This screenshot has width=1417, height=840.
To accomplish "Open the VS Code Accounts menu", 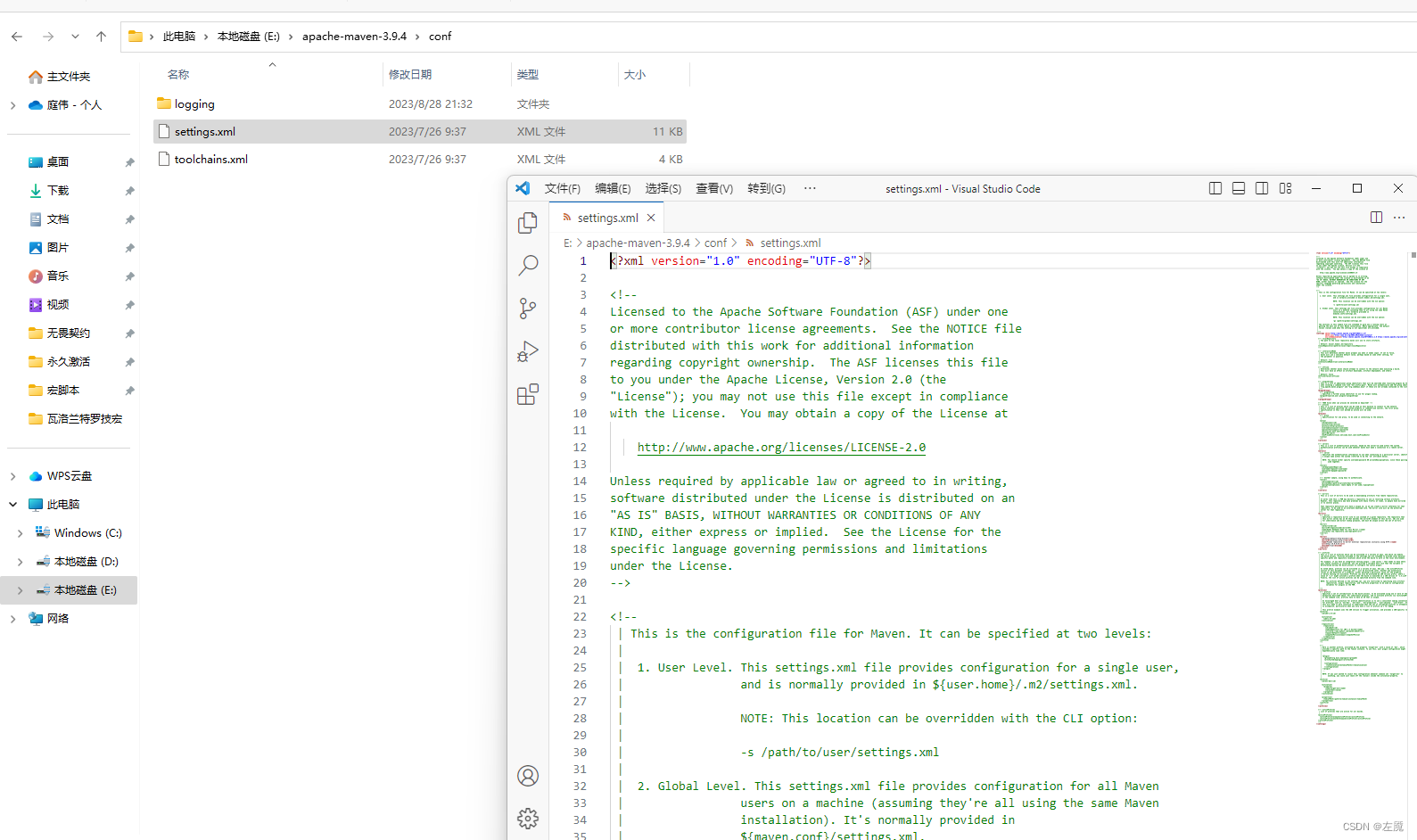I will click(x=528, y=776).
